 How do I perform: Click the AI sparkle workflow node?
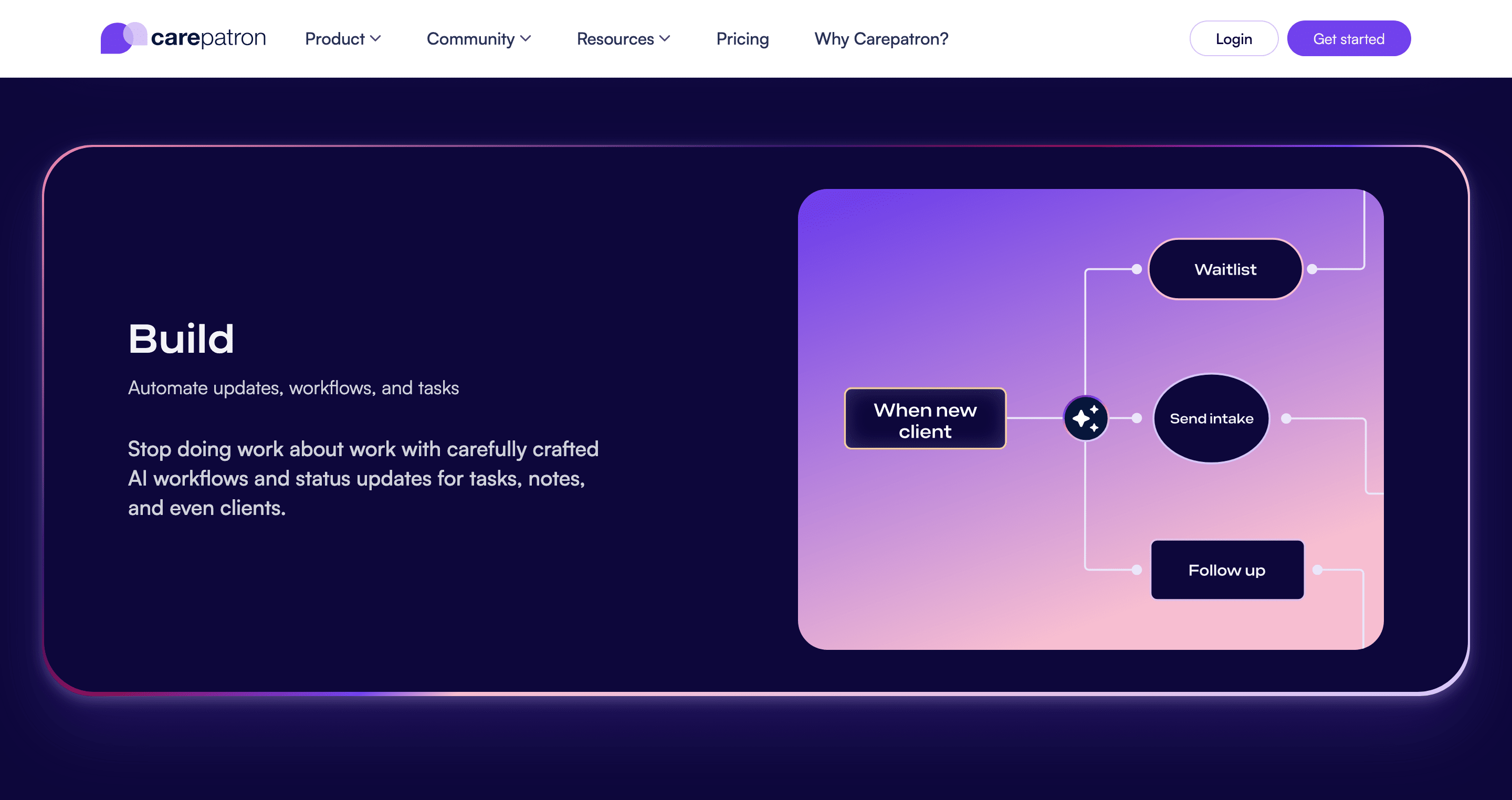(x=1085, y=418)
